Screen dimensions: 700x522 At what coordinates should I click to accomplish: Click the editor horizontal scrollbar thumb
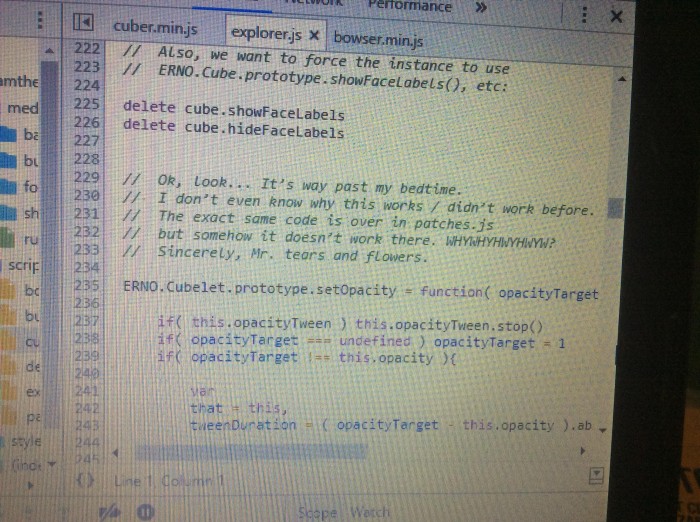click(x=250, y=452)
